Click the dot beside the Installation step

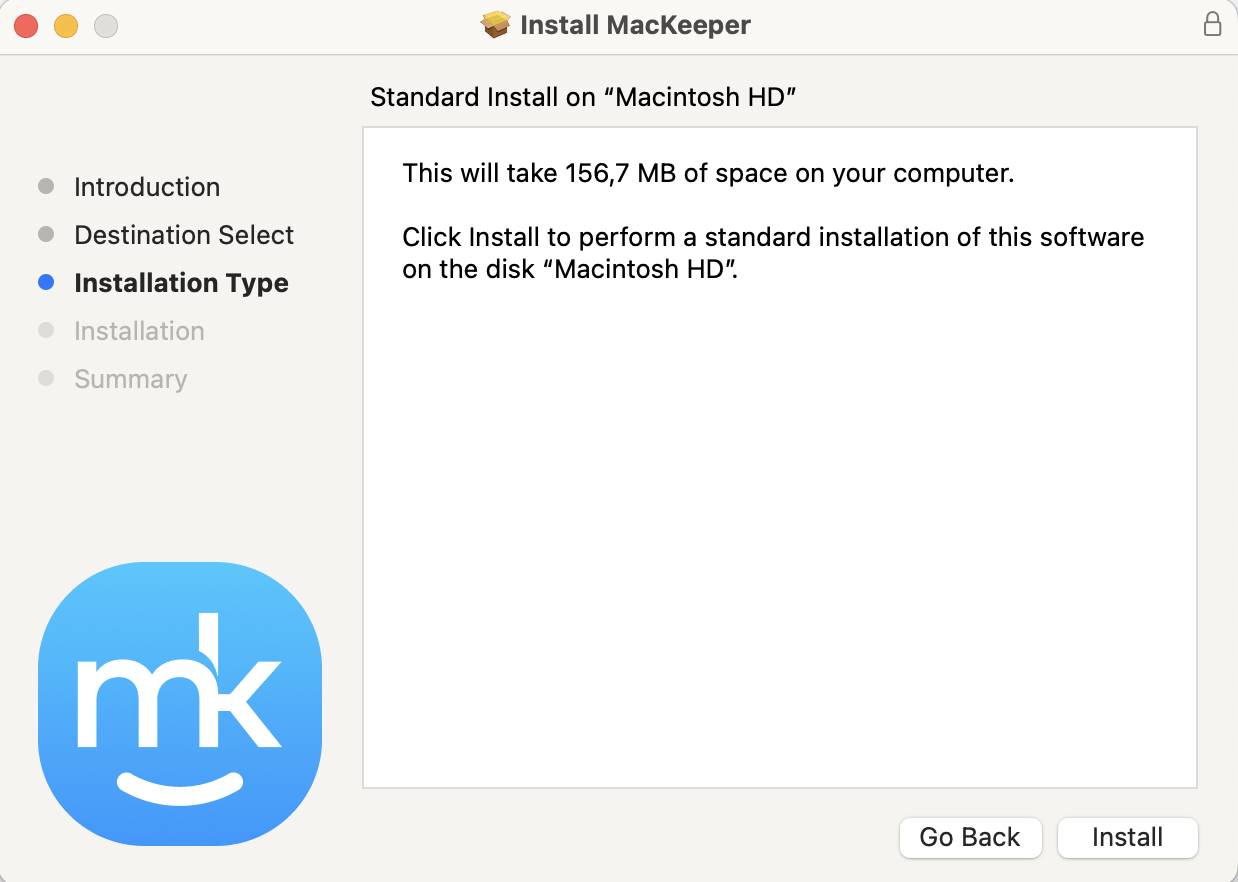click(x=46, y=330)
